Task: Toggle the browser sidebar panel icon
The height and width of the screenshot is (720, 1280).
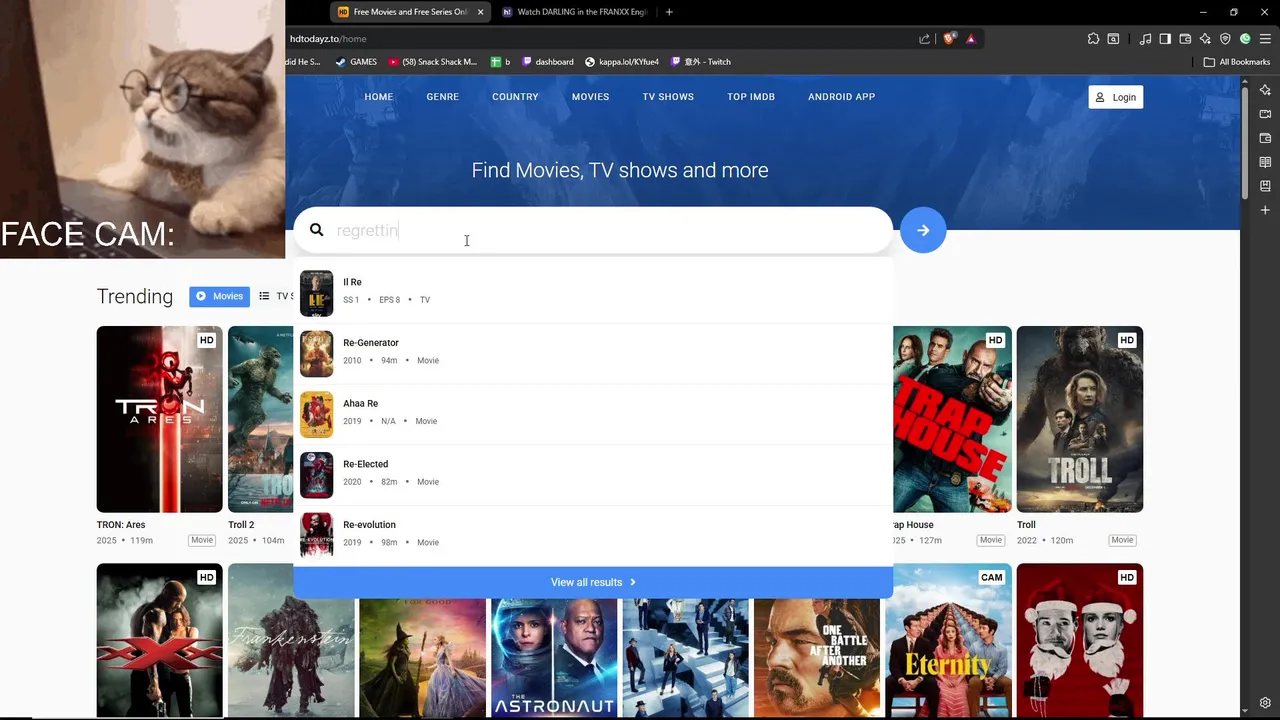Action: pyautogui.click(x=1165, y=39)
